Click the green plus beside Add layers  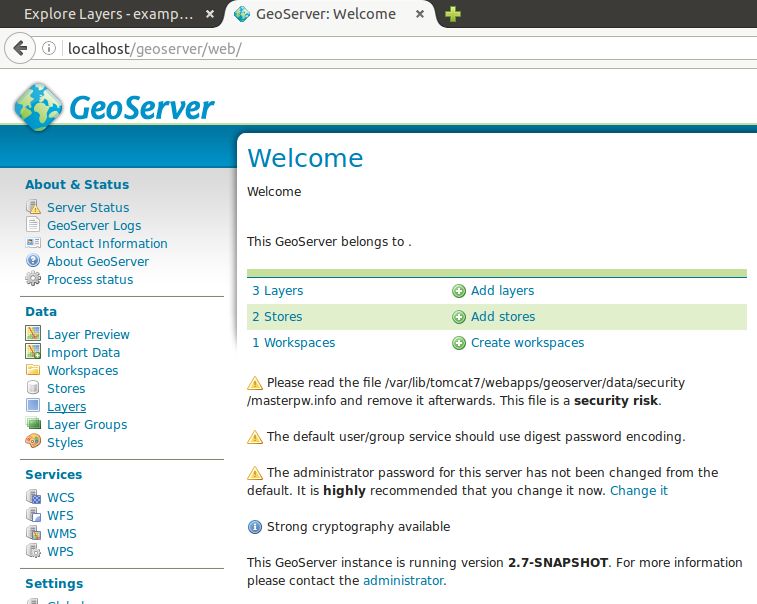(459, 291)
